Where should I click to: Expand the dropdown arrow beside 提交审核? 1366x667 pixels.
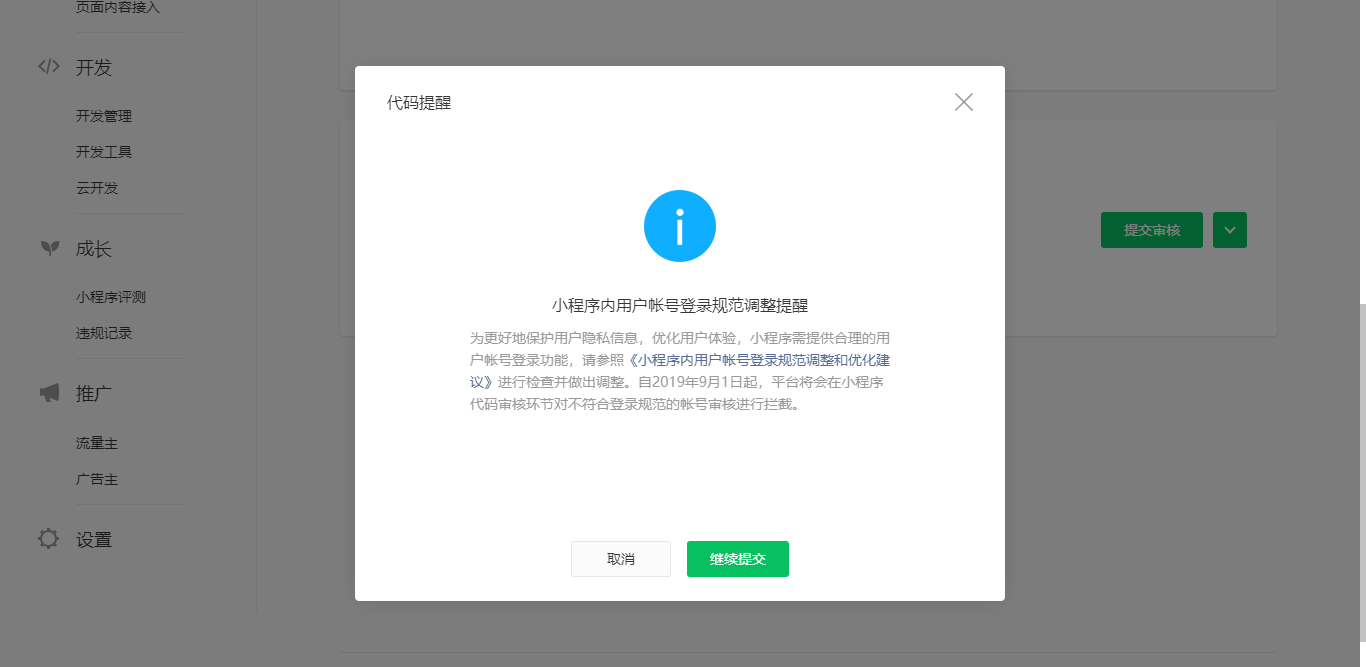tap(1230, 230)
